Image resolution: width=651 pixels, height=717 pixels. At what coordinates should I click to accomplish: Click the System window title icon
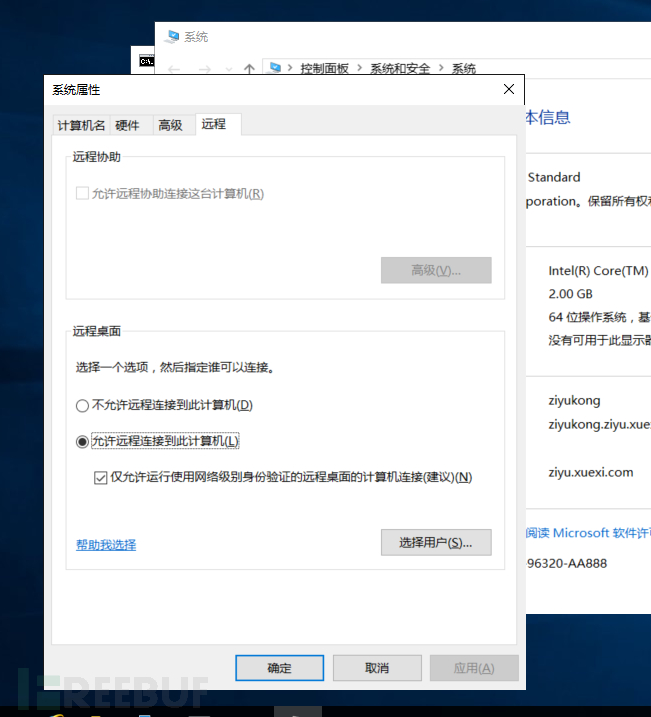click(173, 37)
